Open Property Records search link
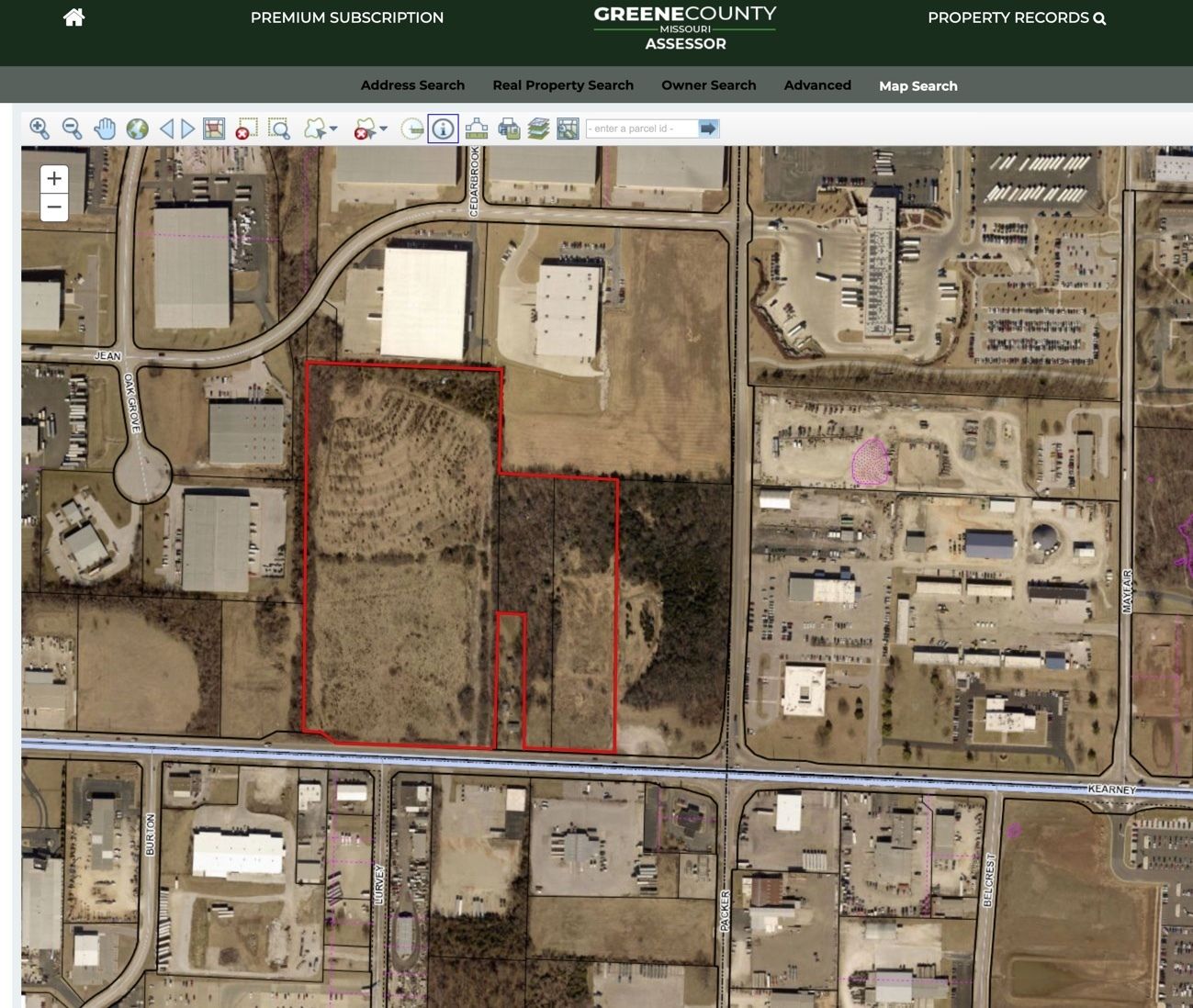1193x1008 pixels. 1016,17
